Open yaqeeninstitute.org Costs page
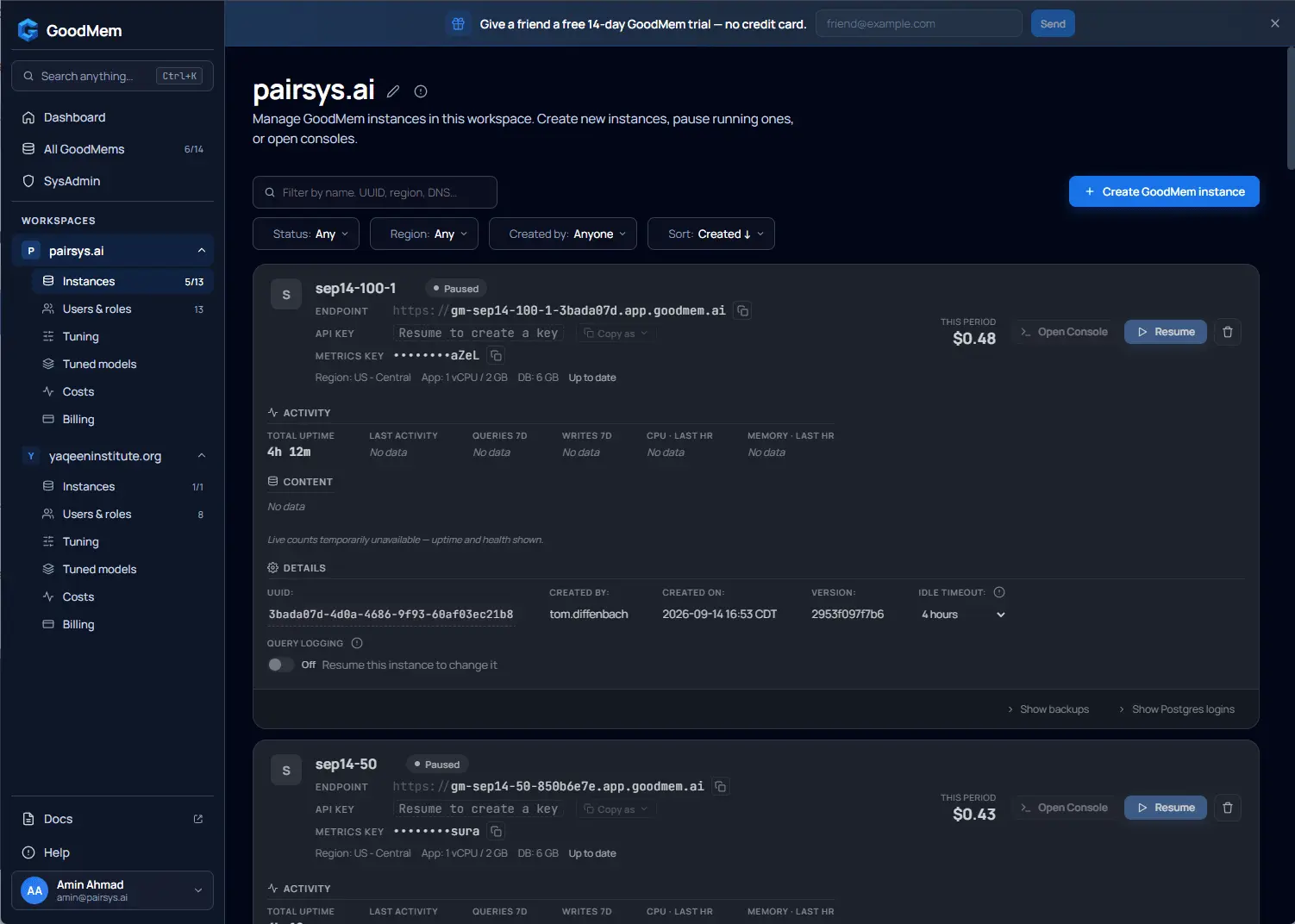The width and height of the screenshot is (1295, 924). point(123,596)
